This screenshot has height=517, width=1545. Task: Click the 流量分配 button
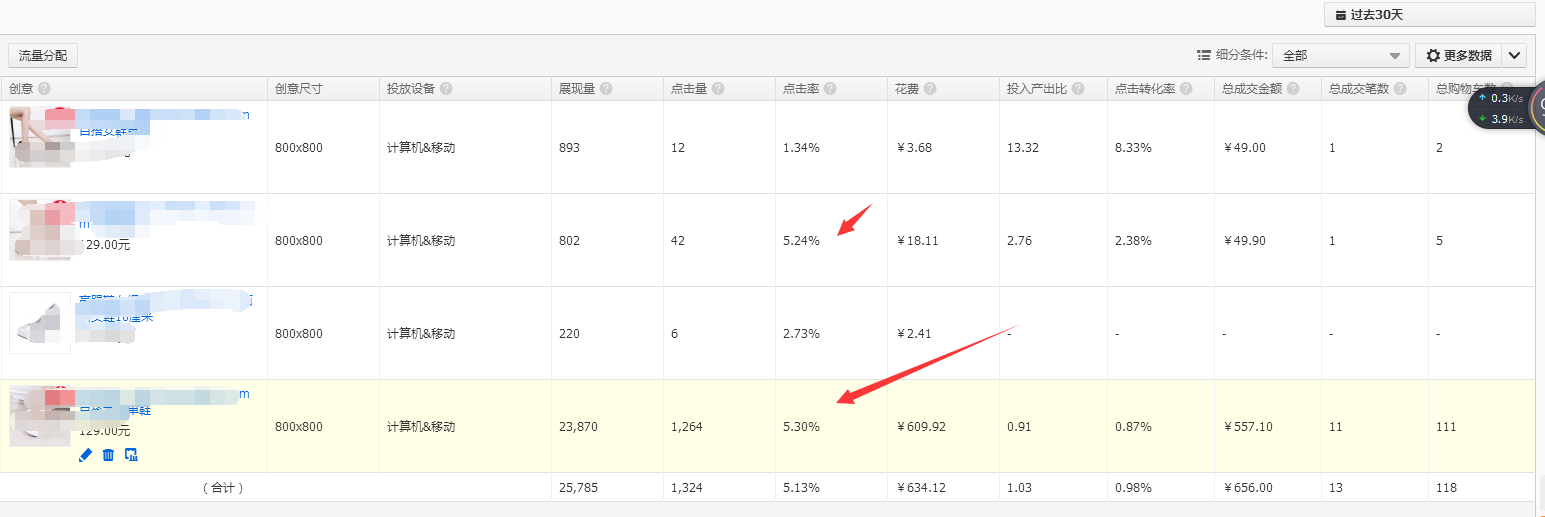(x=43, y=56)
